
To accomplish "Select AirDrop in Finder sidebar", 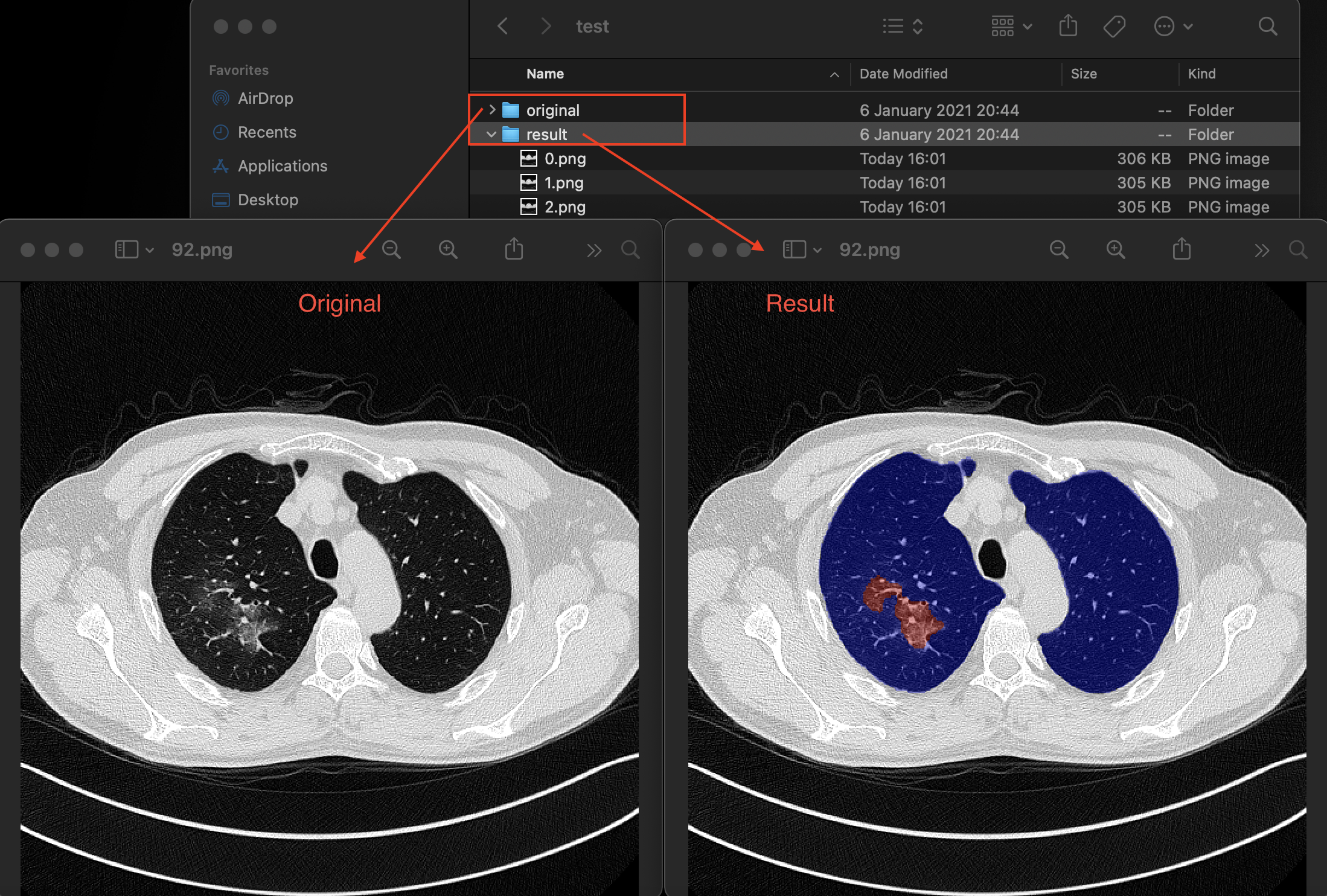I will [x=264, y=98].
